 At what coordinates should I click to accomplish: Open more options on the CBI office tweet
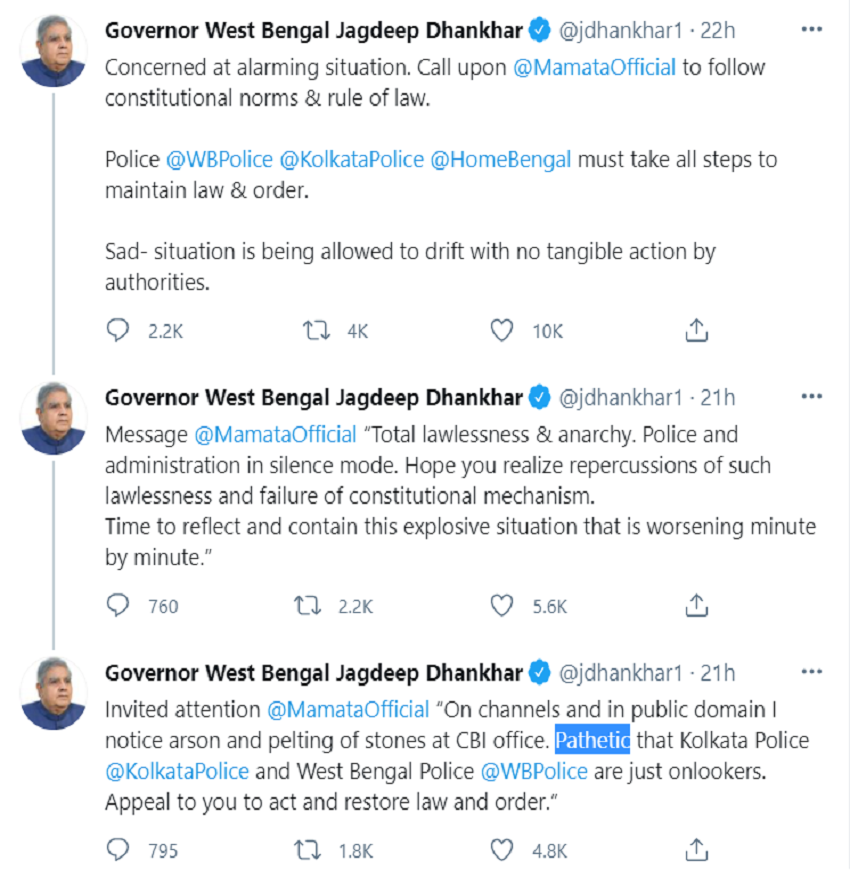click(x=811, y=672)
